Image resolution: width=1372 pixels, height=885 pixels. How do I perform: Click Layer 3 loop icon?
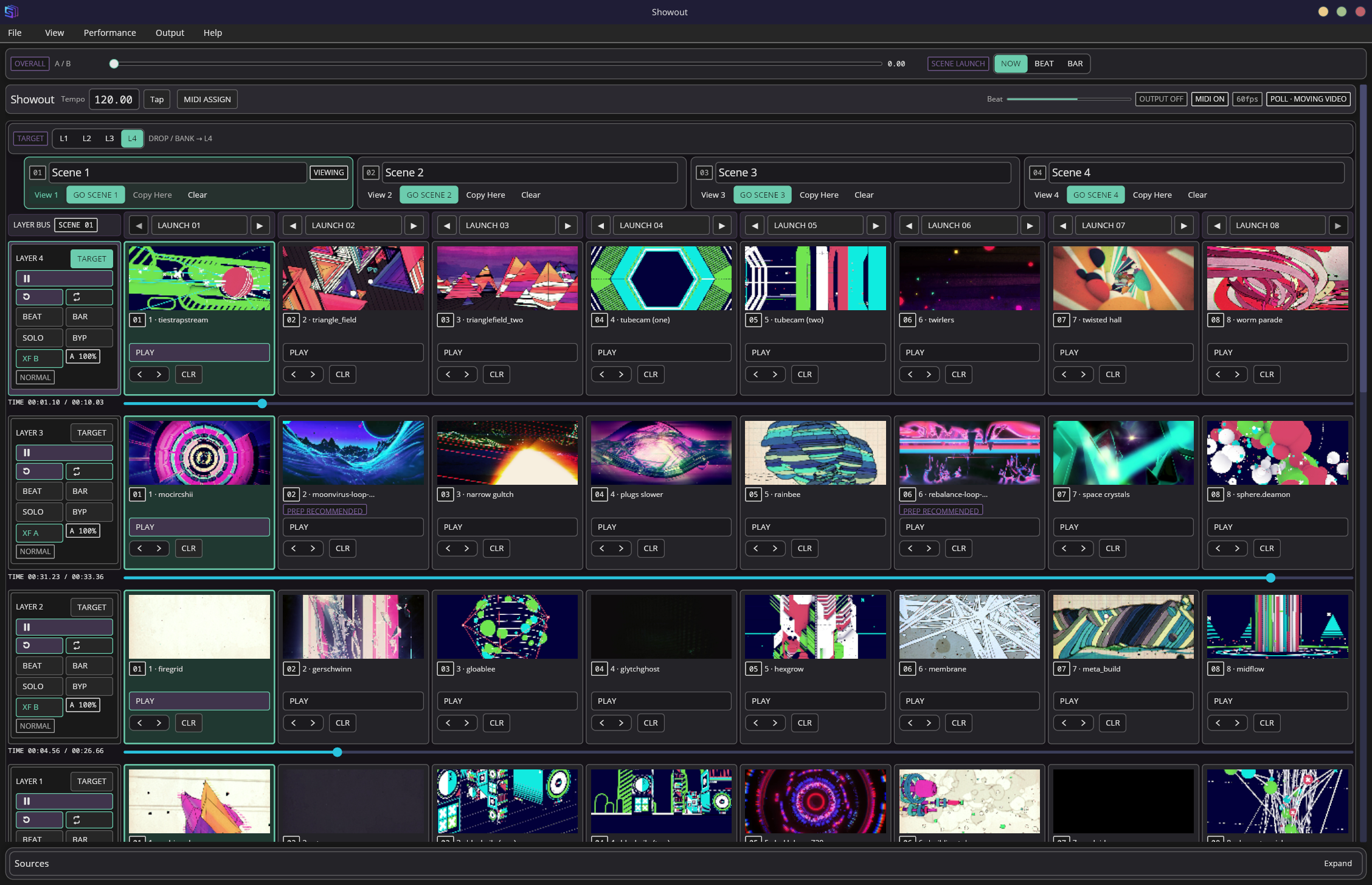pyautogui.click(x=89, y=471)
